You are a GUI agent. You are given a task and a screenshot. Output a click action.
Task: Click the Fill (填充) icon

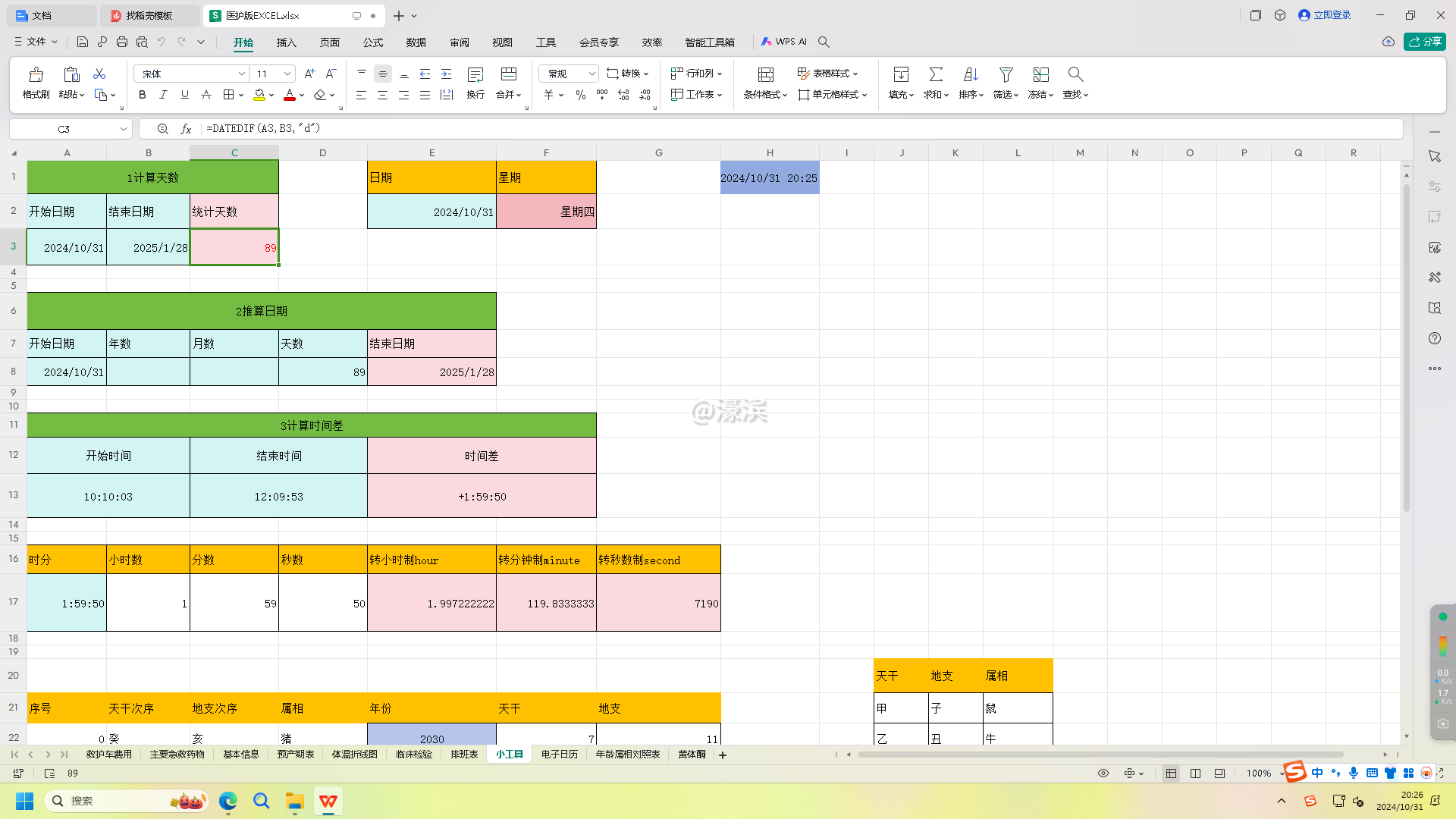(901, 74)
